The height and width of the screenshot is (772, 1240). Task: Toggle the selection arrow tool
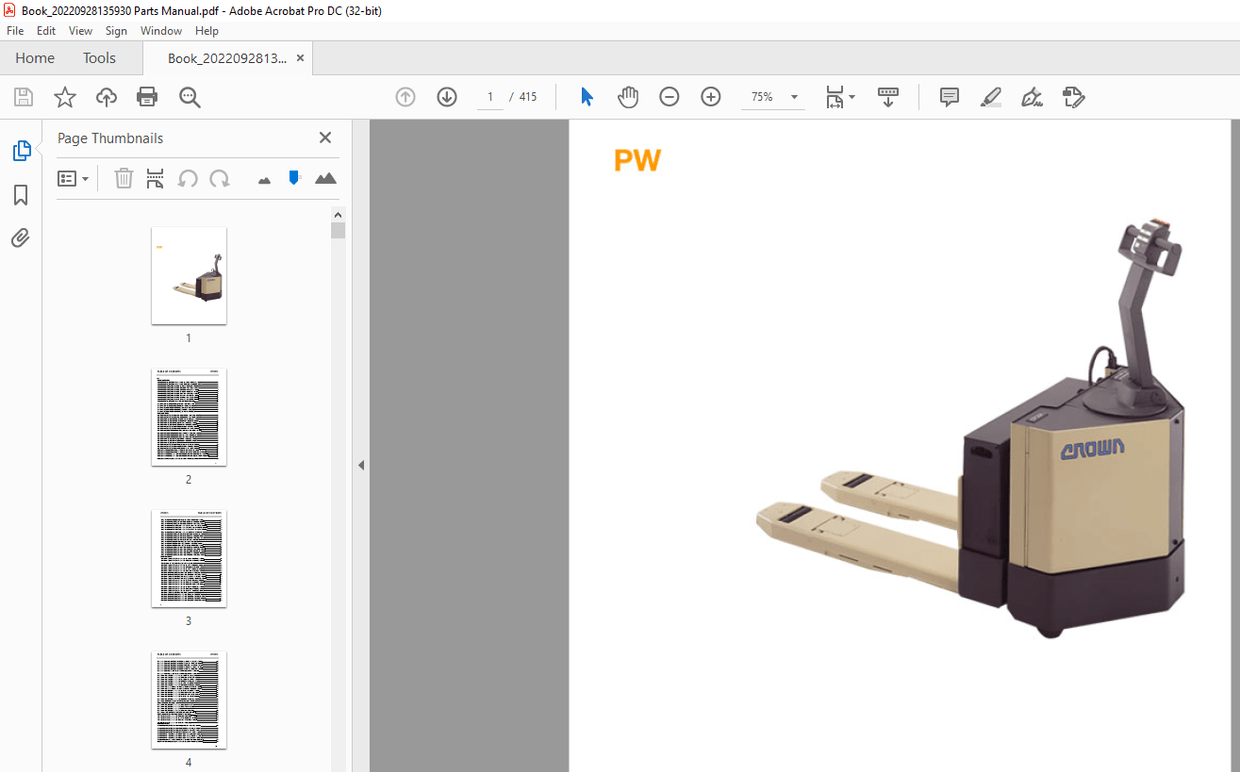[x=587, y=96]
